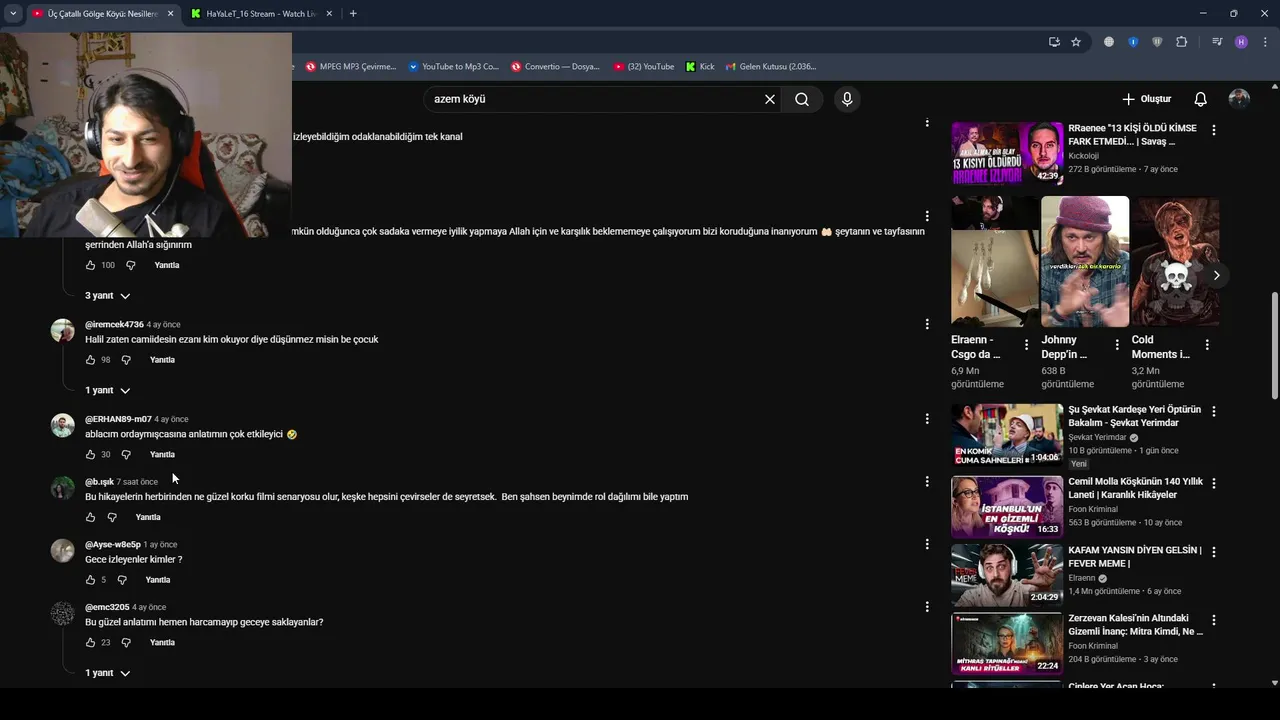Viewport: 1280px width, 720px height.
Task: Open options menu for @ERHAN89-m07 comment
Action: [927, 419]
